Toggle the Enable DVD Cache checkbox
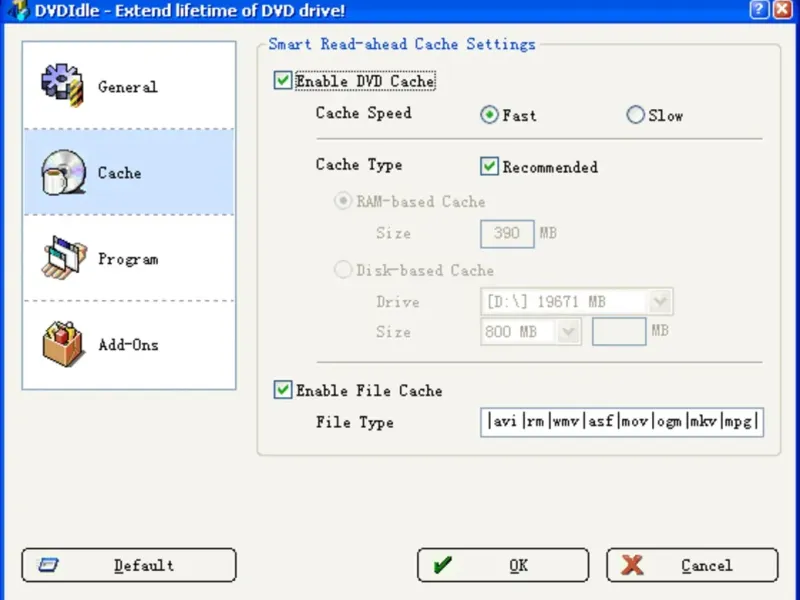Image resolution: width=800 pixels, height=600 pixels. pos(283,81)
